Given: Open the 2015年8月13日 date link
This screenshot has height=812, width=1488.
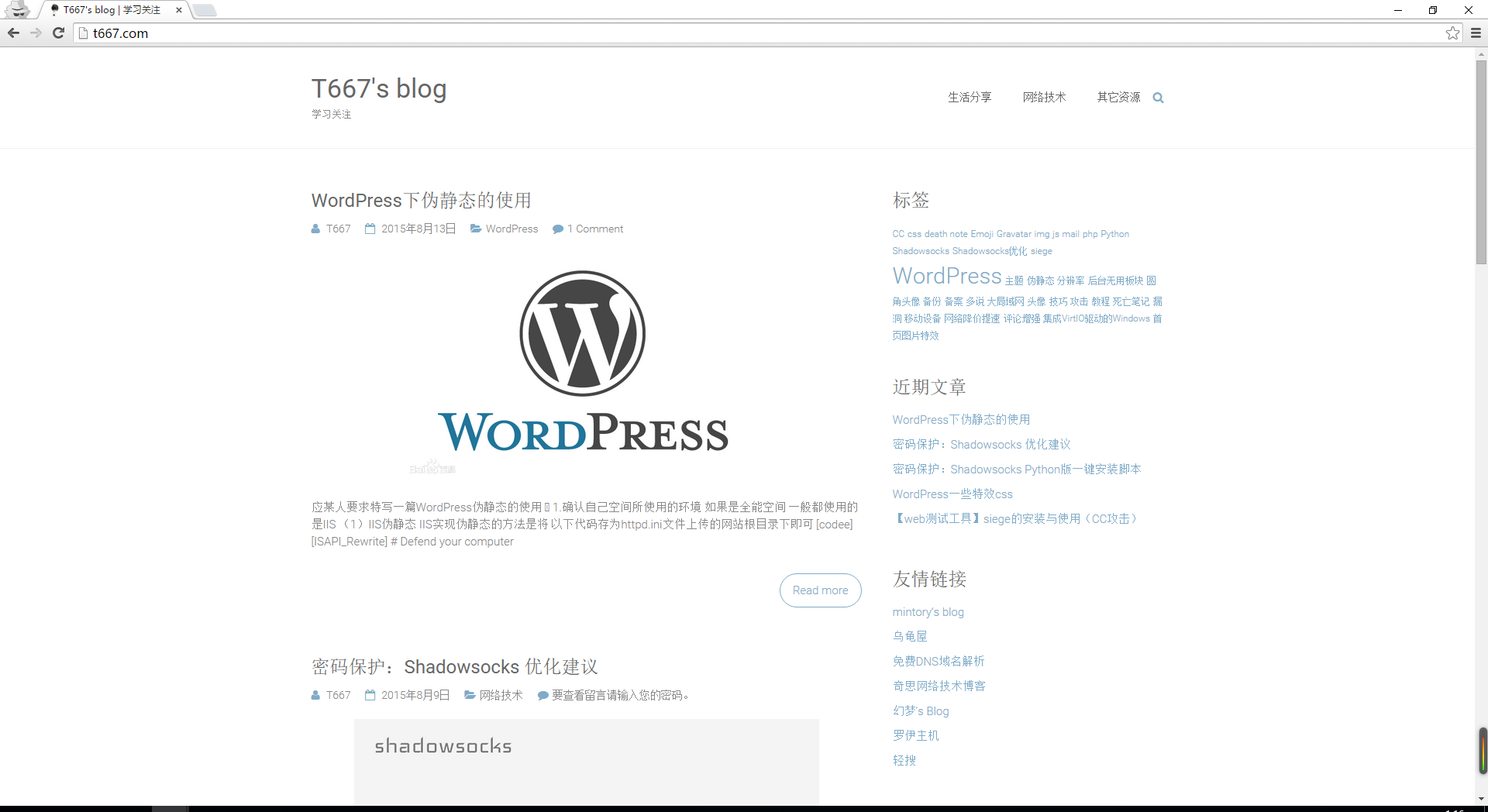Looking at the screenshot, I should coord(418,229).
